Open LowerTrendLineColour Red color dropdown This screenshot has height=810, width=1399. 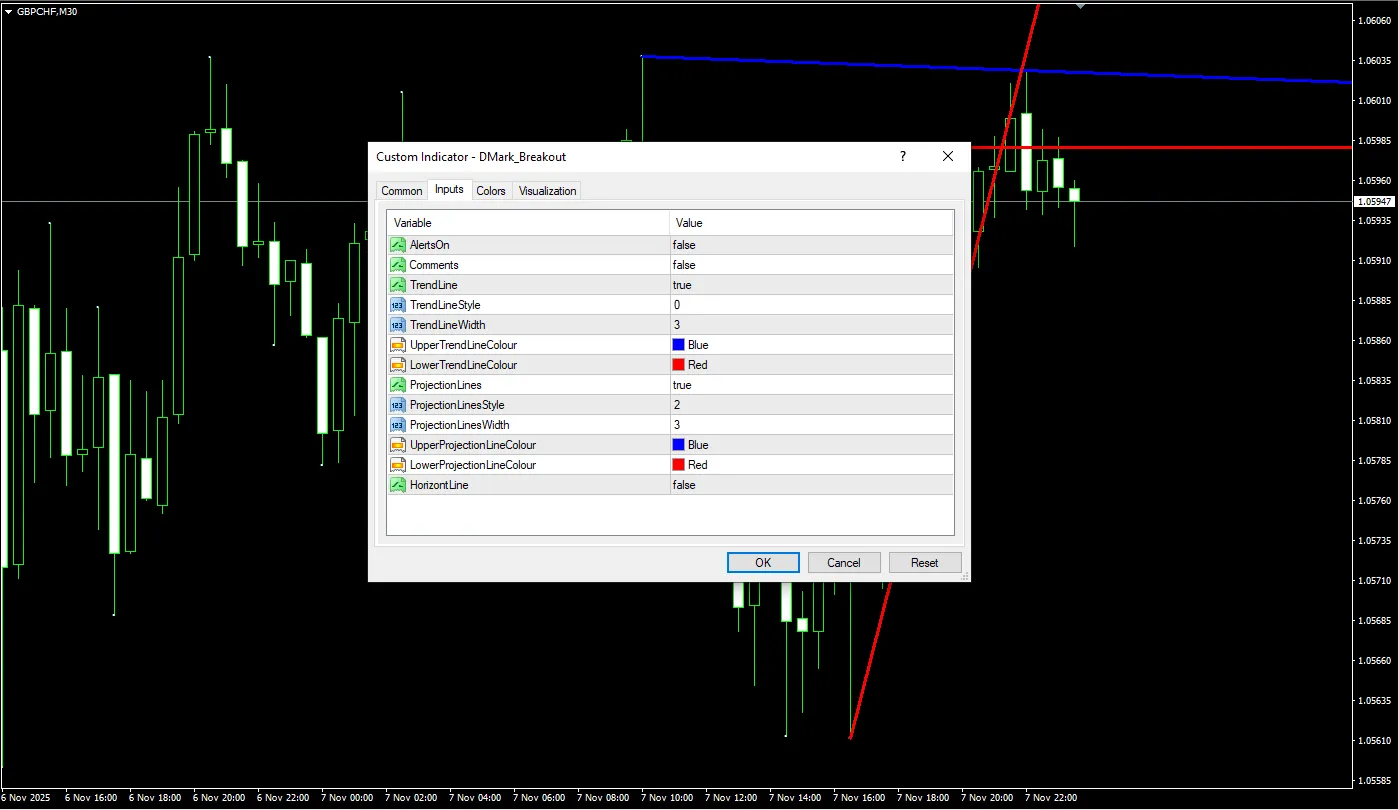690,365
